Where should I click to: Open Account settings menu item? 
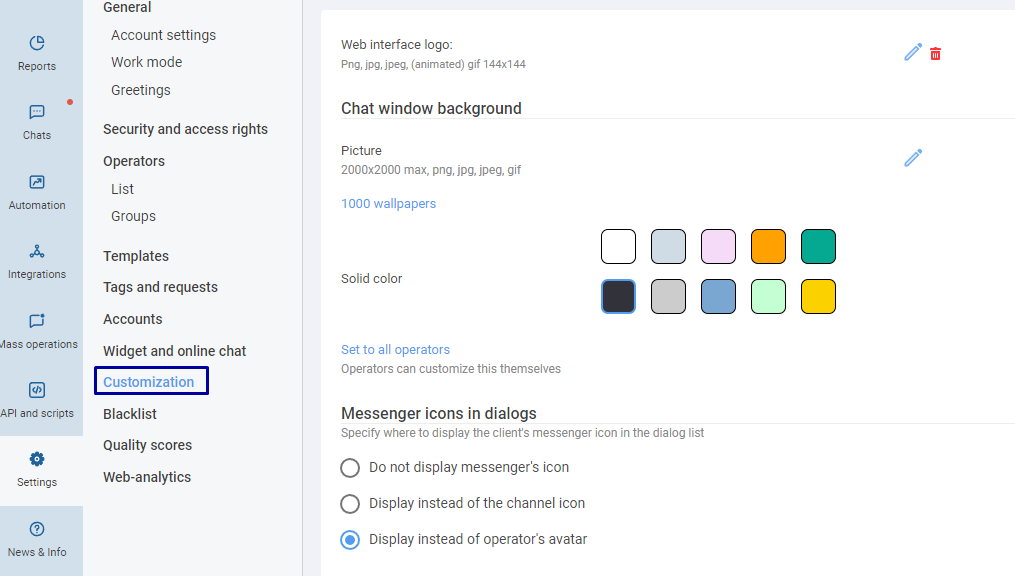163,35
